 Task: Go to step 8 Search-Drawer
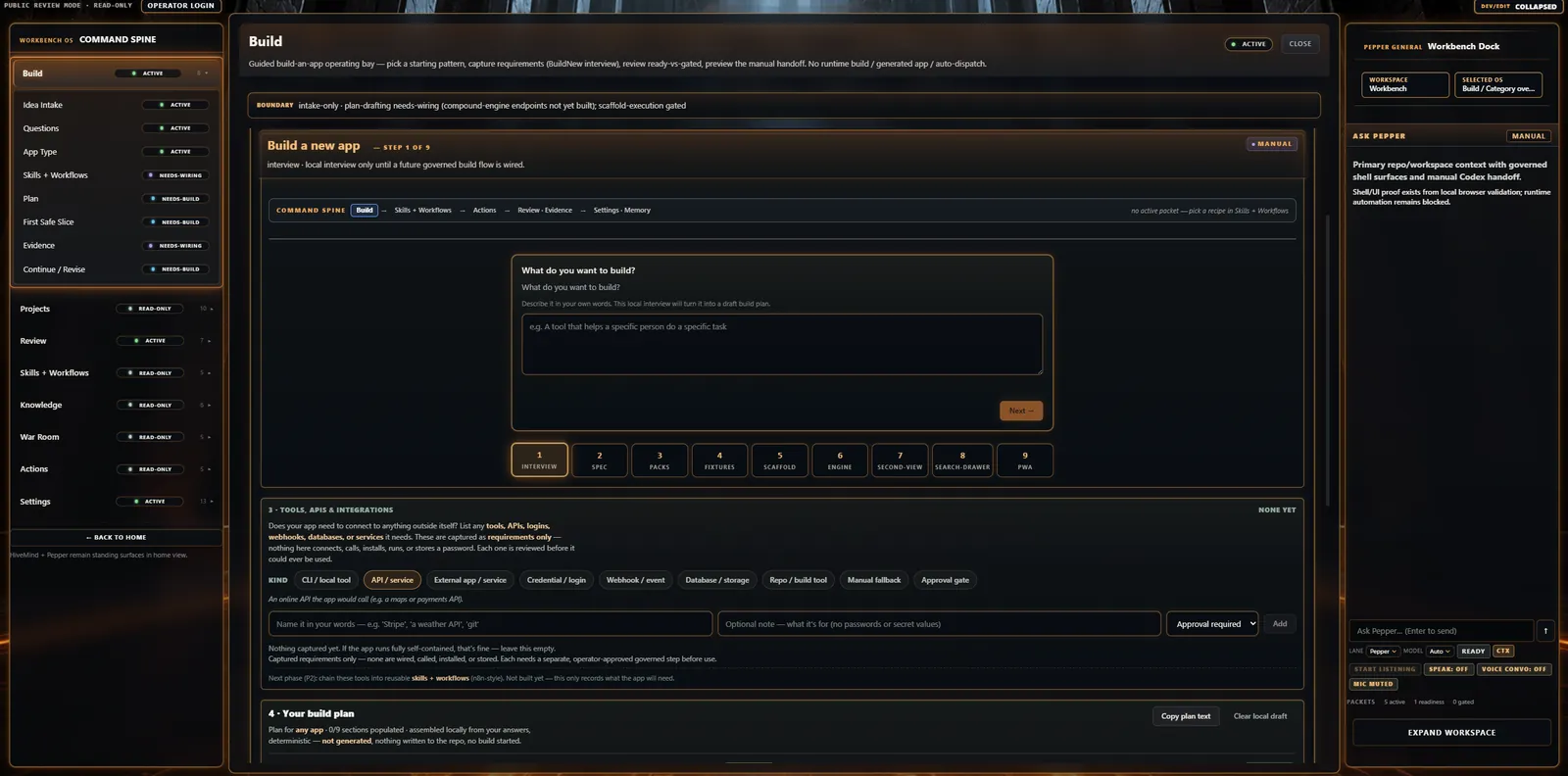pos(962,461)
